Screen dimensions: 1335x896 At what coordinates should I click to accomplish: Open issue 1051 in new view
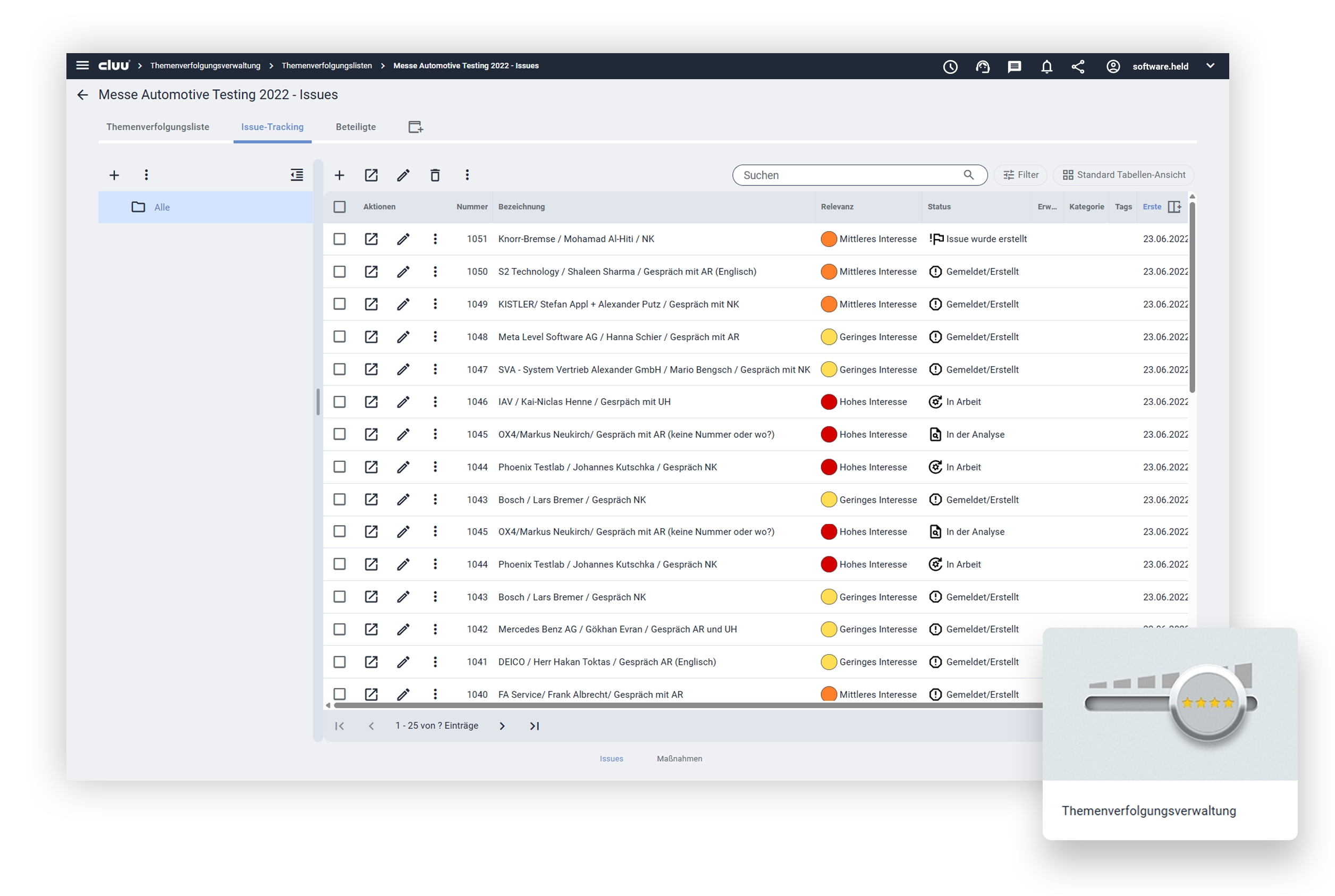click(371, 239)
